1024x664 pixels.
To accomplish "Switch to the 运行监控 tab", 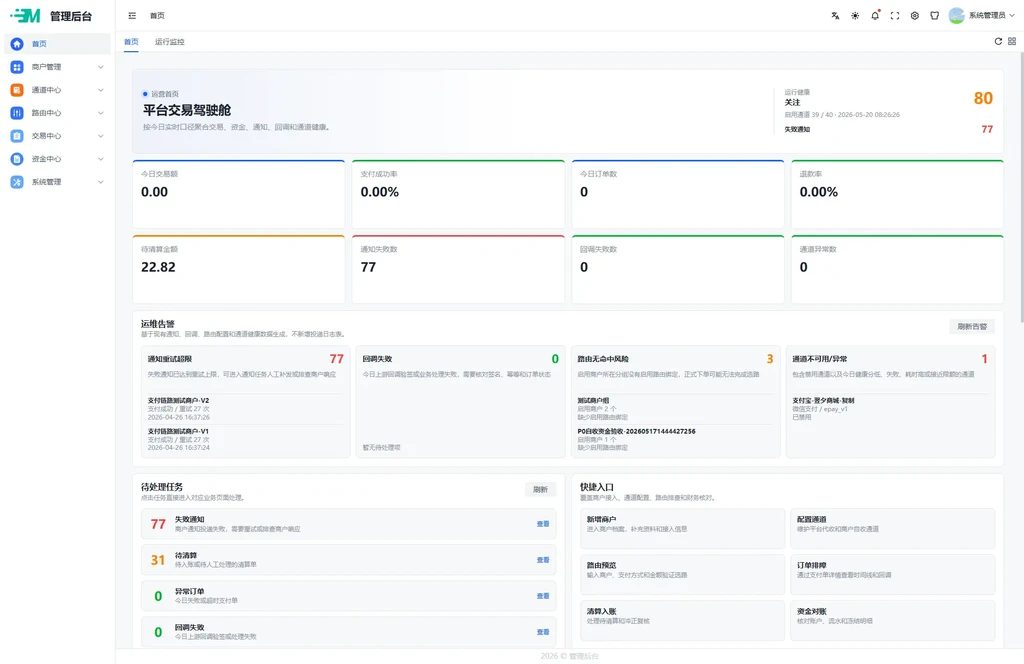I will (170, 42).
